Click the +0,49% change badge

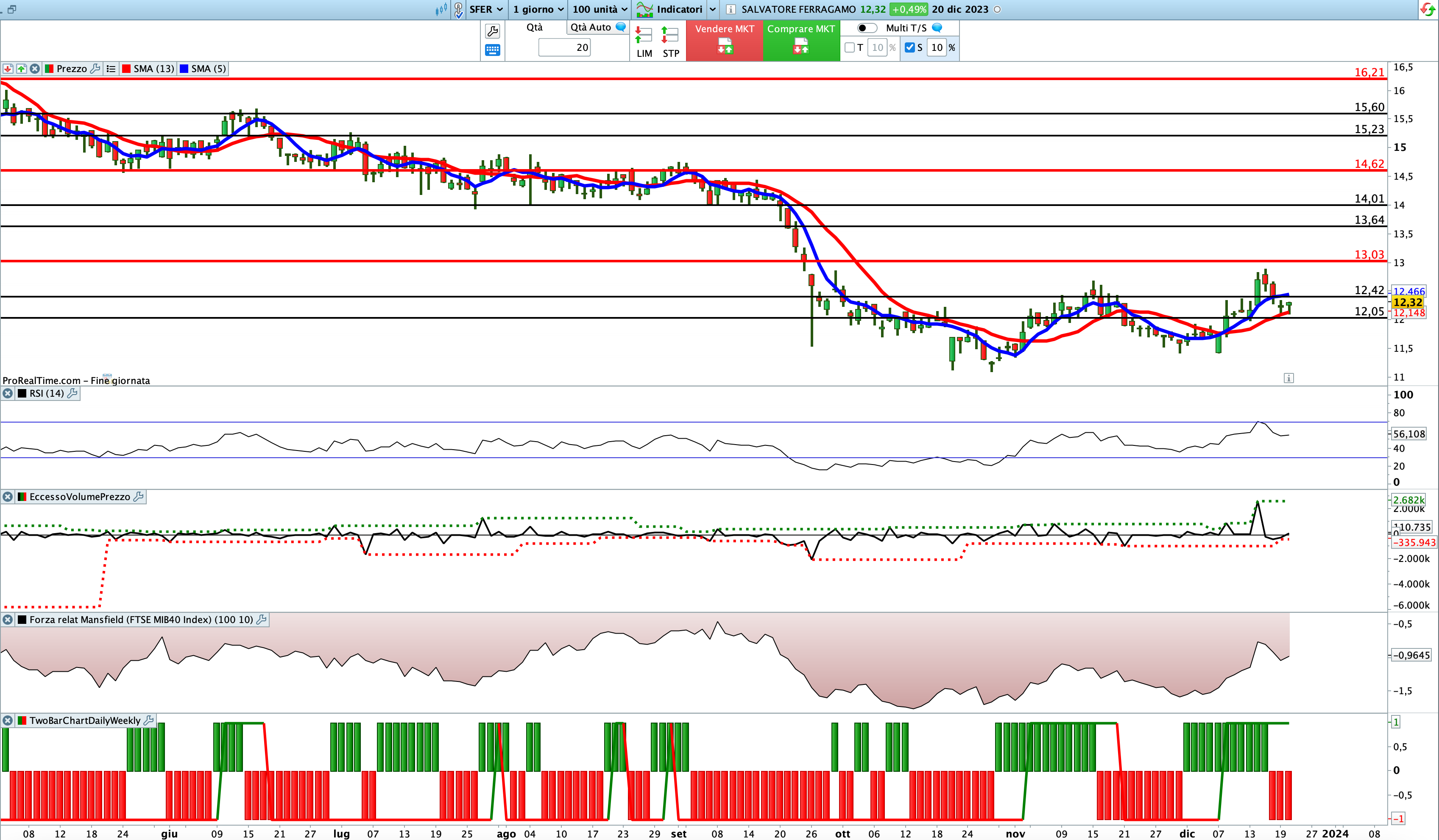point(909,9)
